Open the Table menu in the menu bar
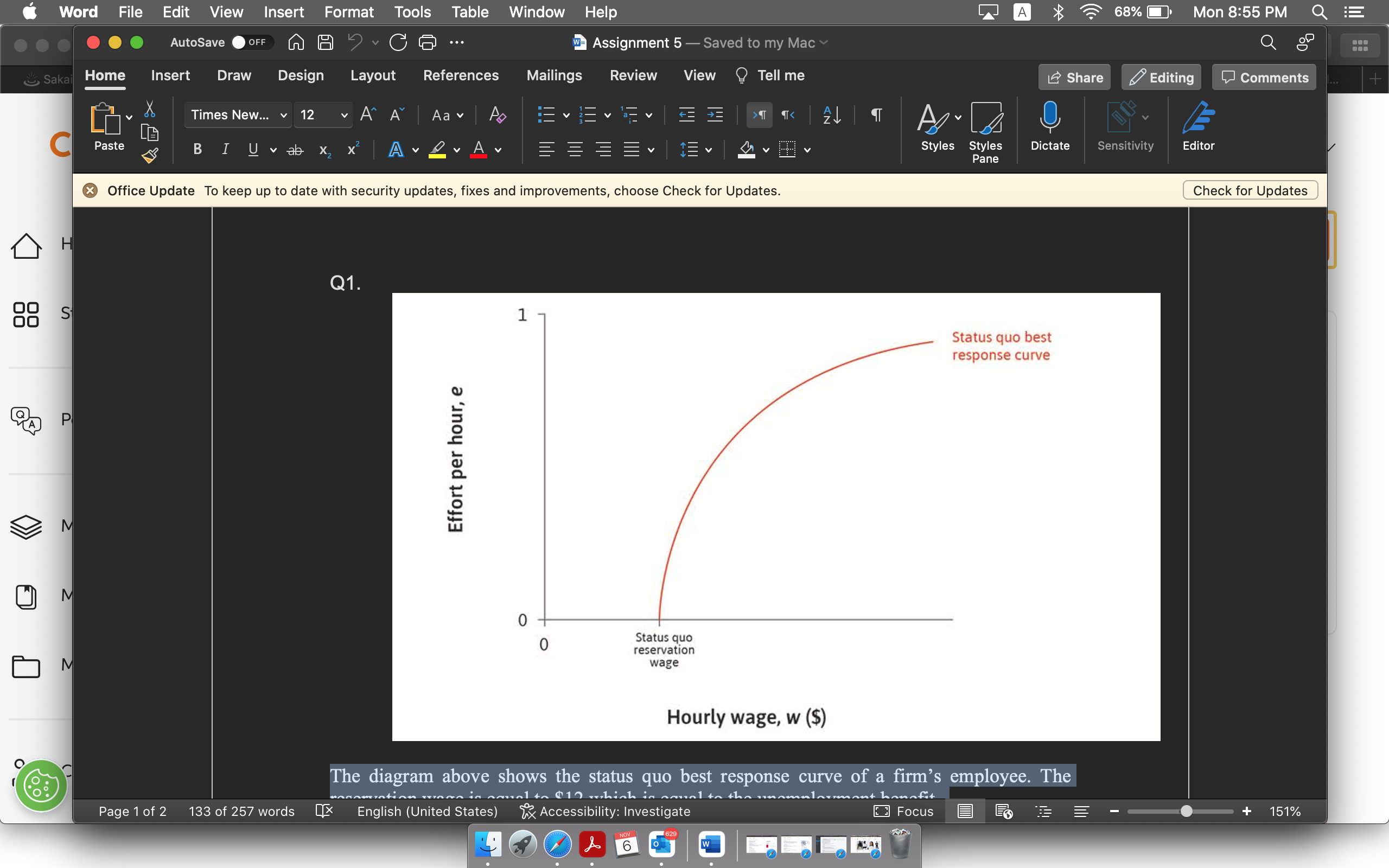This screenshot has width=1389, height=868. pyautogui.click(x=469, y=11)
